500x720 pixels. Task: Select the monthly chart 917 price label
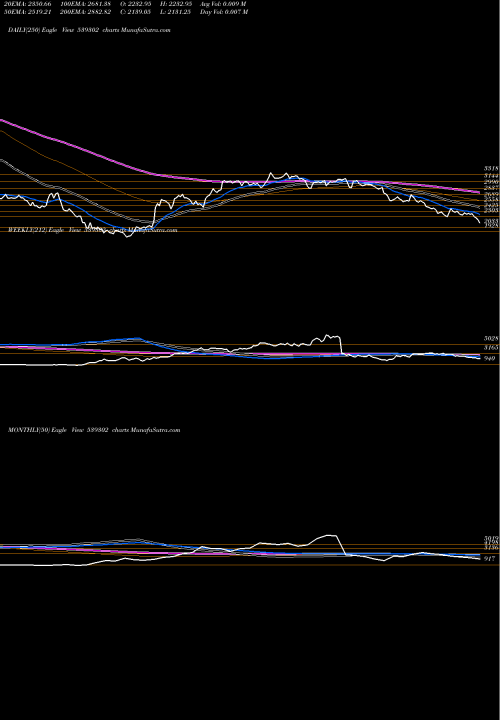tap(490, 558)
